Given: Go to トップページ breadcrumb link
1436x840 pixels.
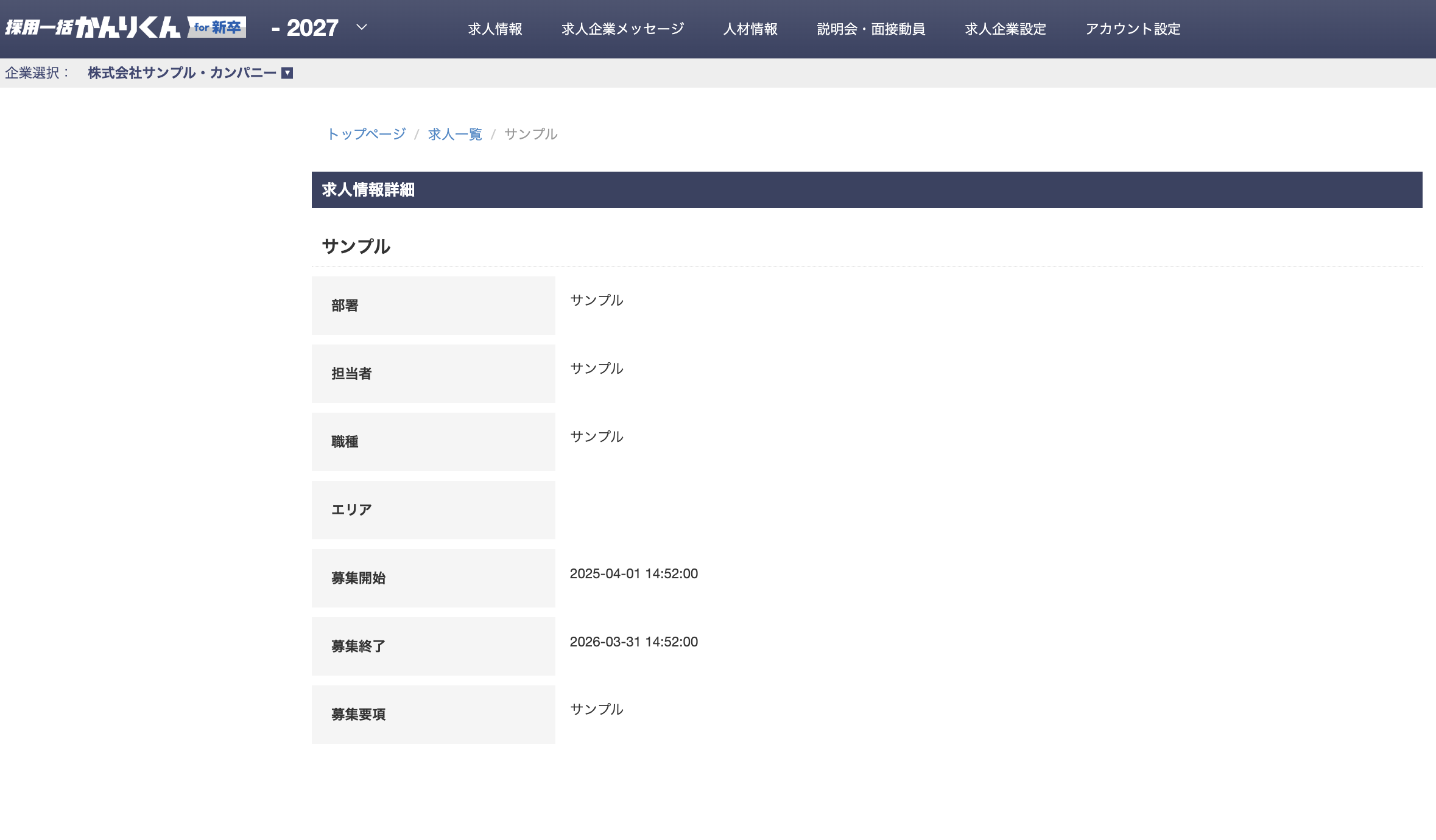Looking at the screenshot, I should click(366, 134).
